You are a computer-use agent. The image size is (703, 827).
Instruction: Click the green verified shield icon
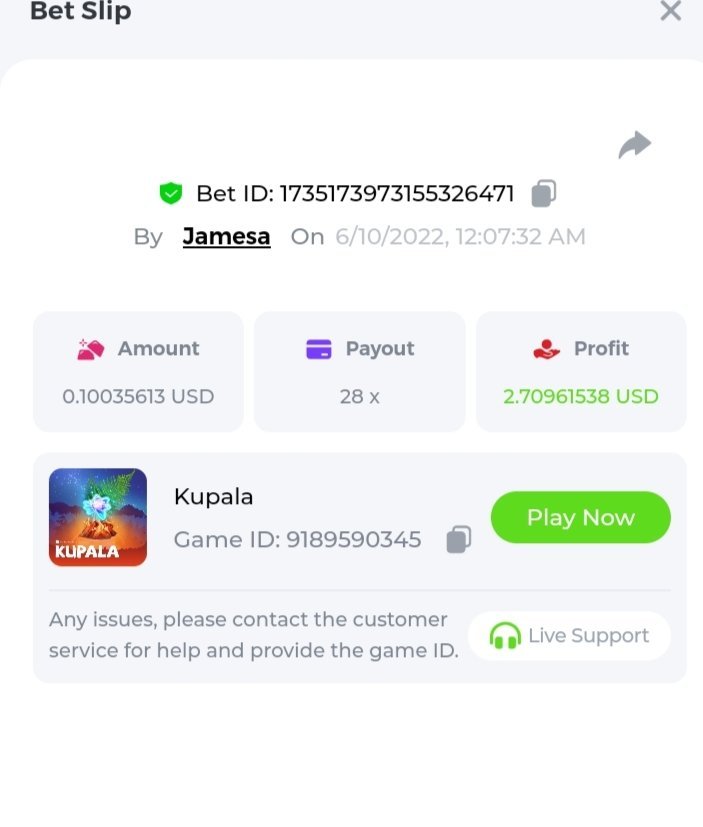[x=171, y=194]
